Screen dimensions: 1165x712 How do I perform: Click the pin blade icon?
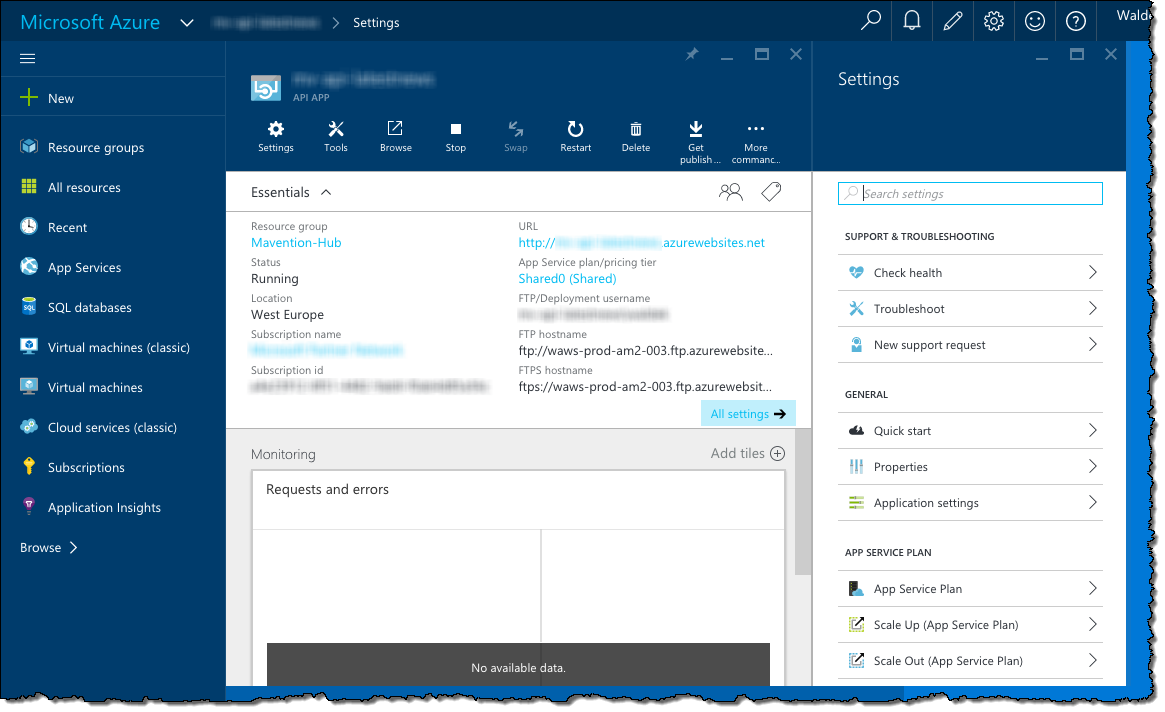point(692,54)
